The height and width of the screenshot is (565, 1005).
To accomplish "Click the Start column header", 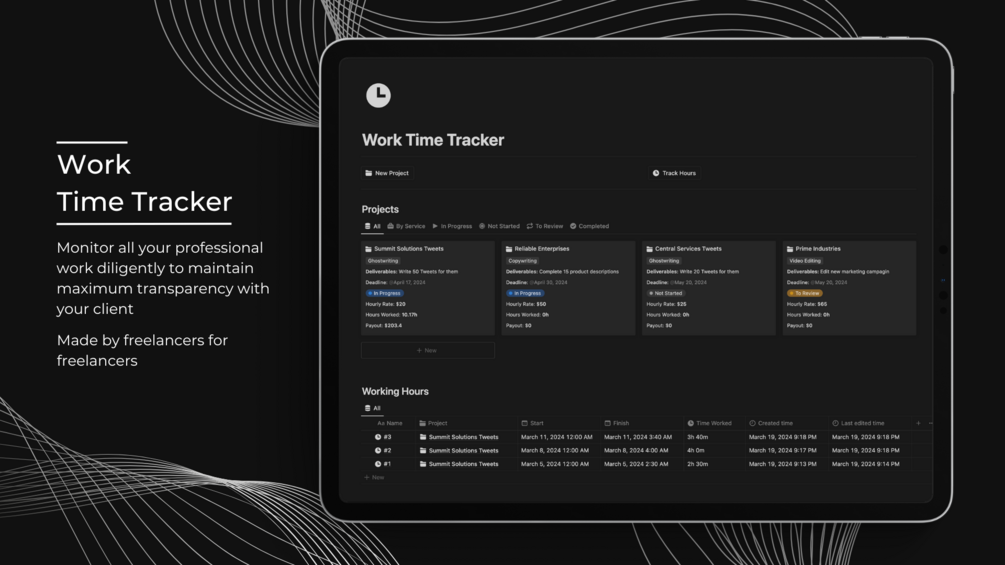I will coord(532,423).
